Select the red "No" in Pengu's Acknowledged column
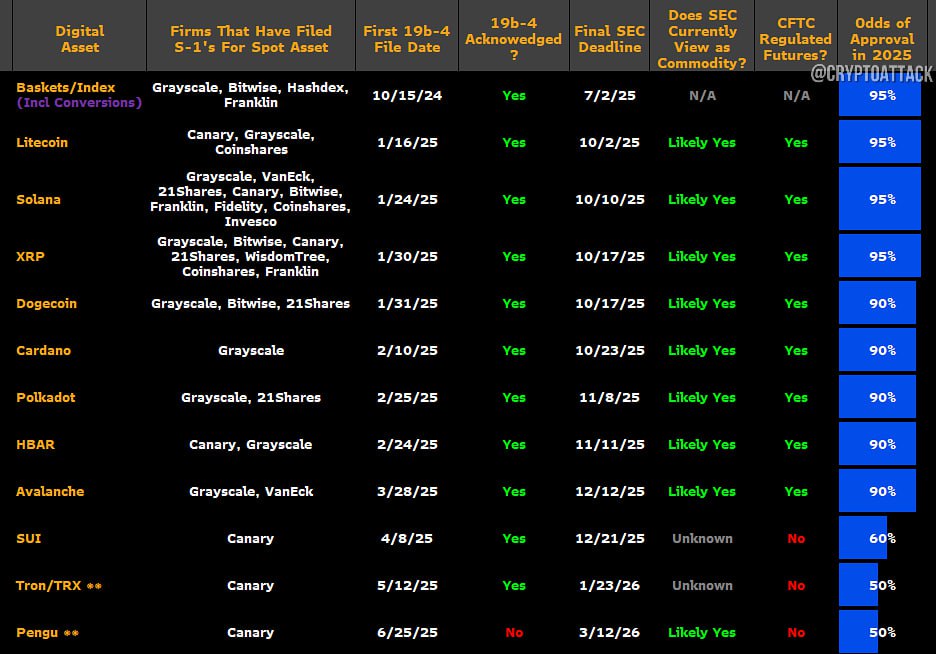The height and width of the screenshot is (654, 936). [514, 633]
